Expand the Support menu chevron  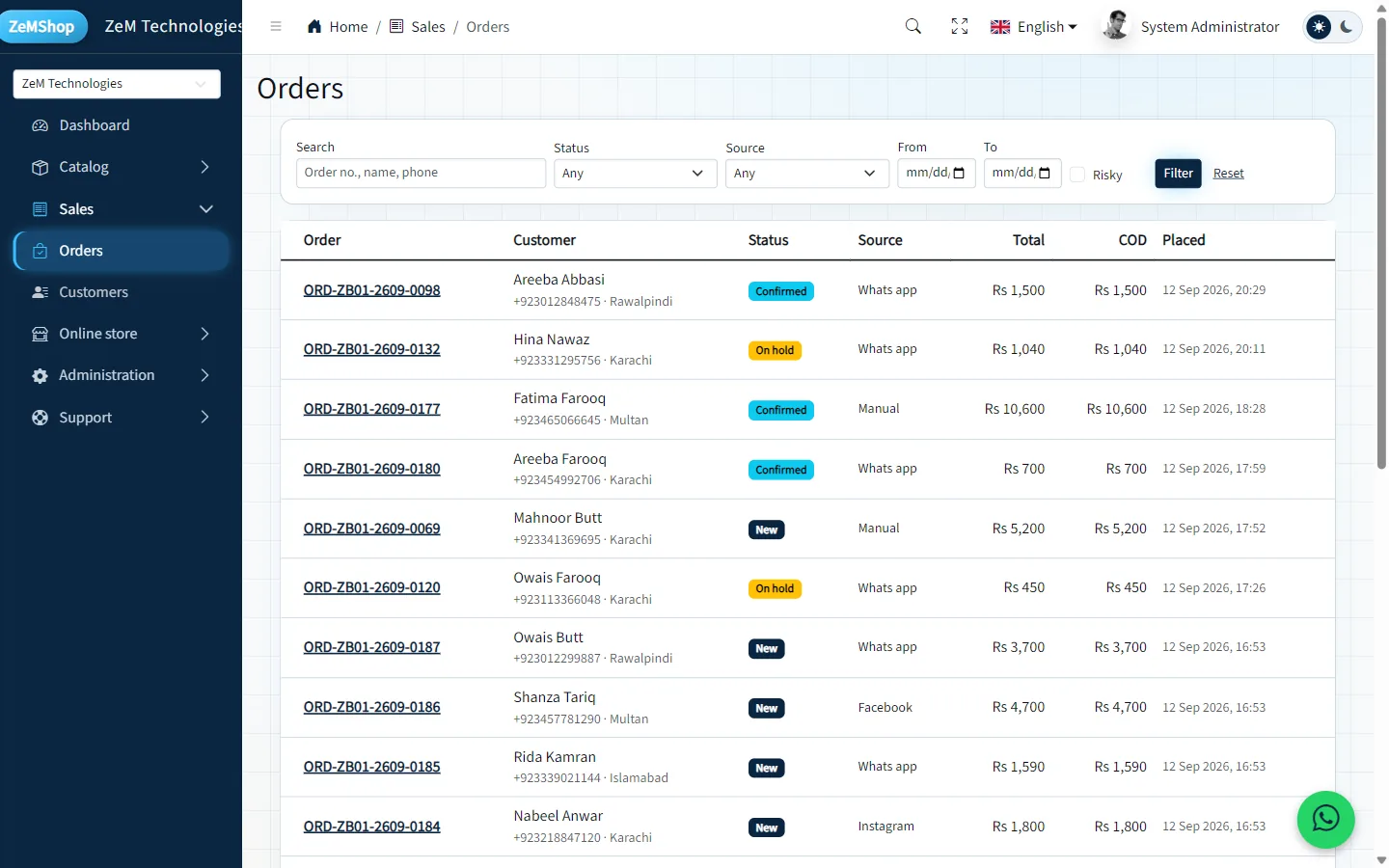204,418
